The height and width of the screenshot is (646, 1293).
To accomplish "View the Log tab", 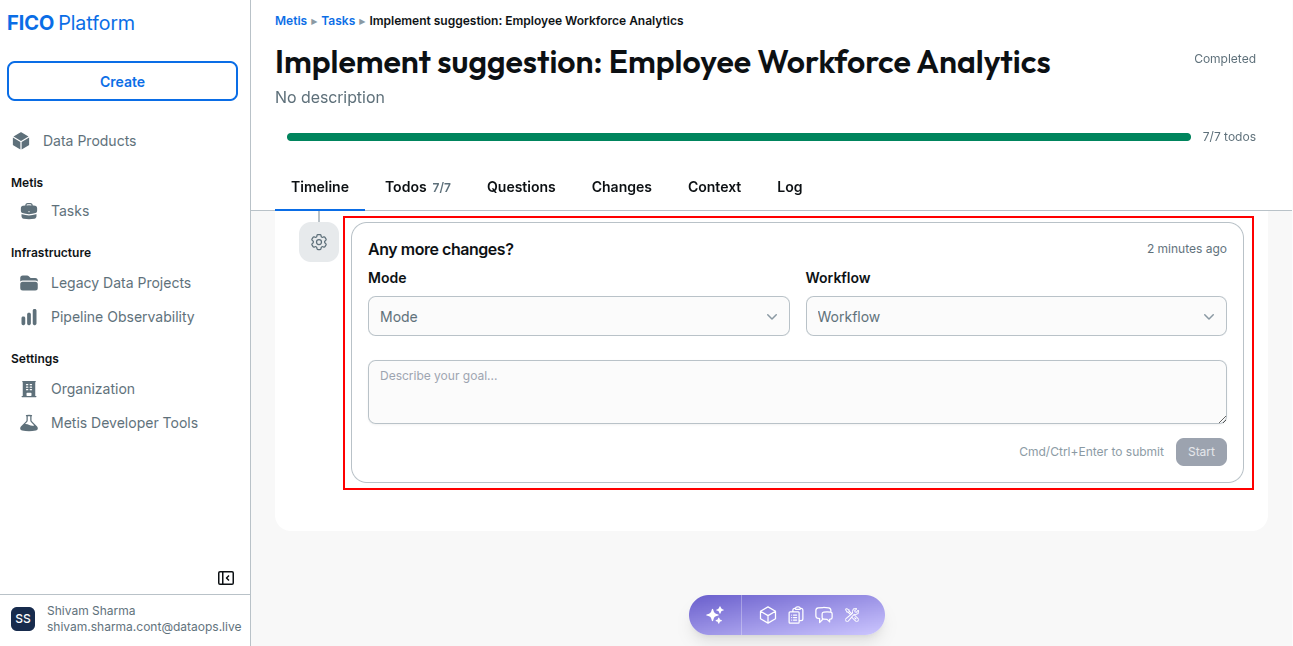I will (x=790, y=187).
